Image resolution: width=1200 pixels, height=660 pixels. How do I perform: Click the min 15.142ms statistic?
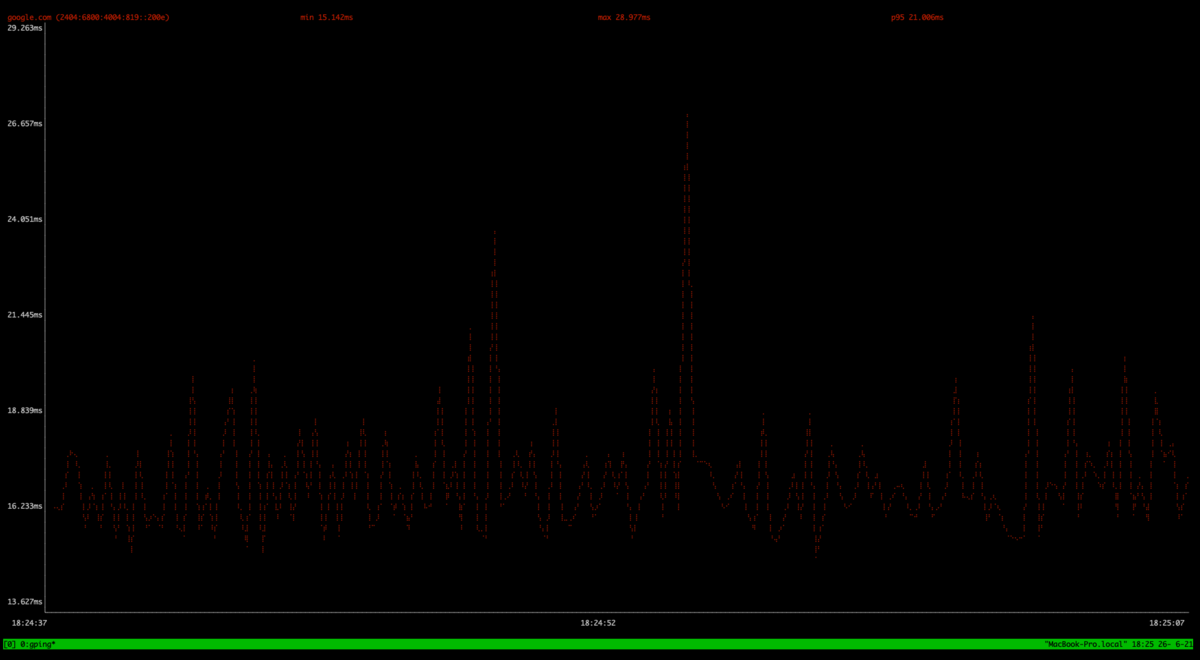point(326,17)
